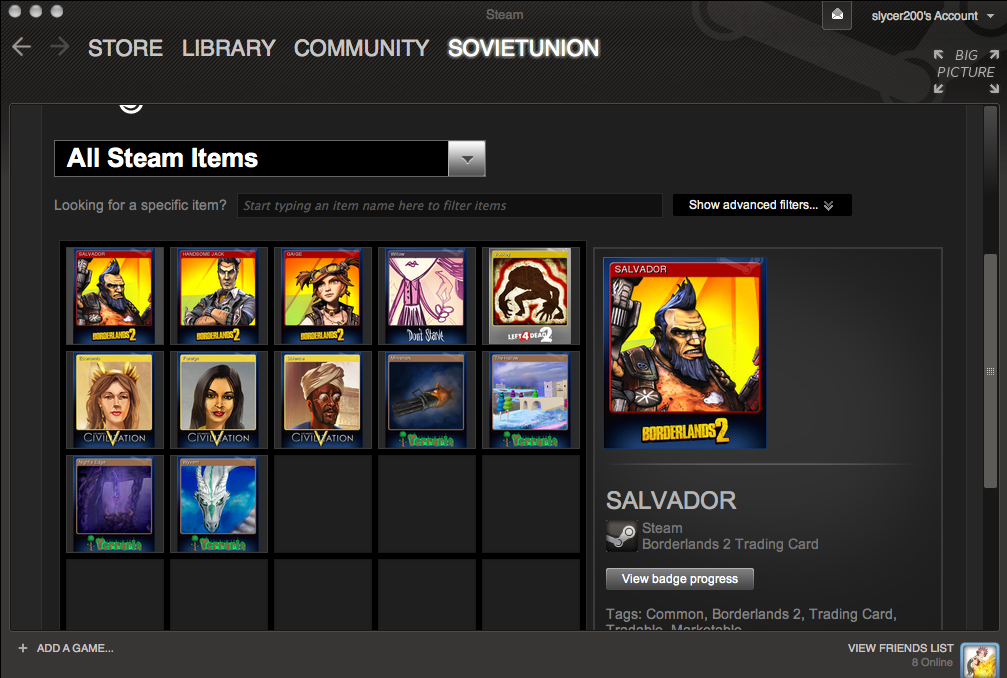Viewport: 1007px width, 678px height.
Task: Click View badge progress button
Action: [679, 578]
